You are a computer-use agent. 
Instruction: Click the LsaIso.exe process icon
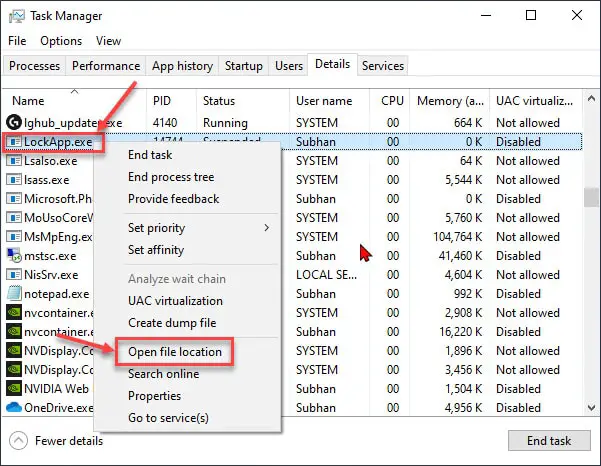tap(14, 161)
